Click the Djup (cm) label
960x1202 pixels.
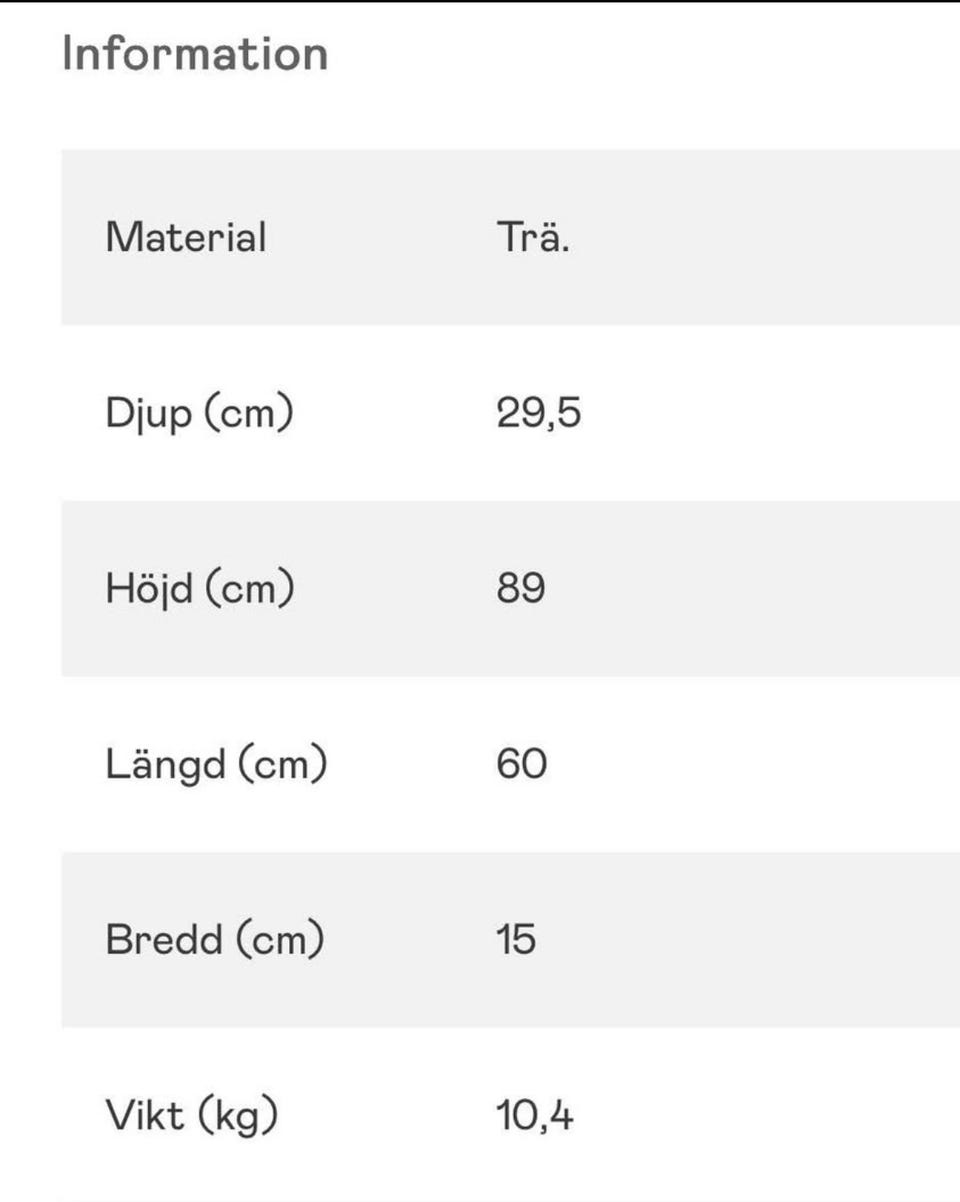click(199, 414)
